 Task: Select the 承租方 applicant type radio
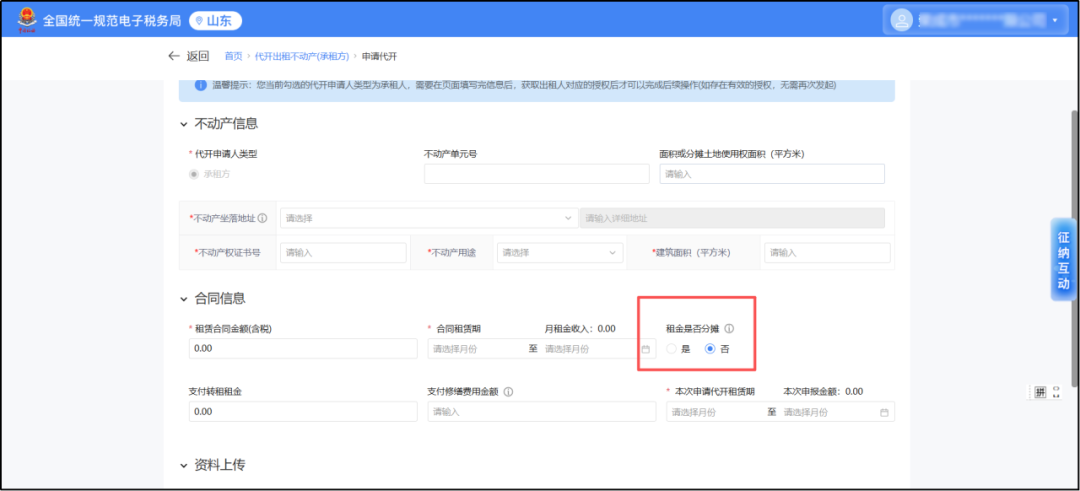pos(194,174)
